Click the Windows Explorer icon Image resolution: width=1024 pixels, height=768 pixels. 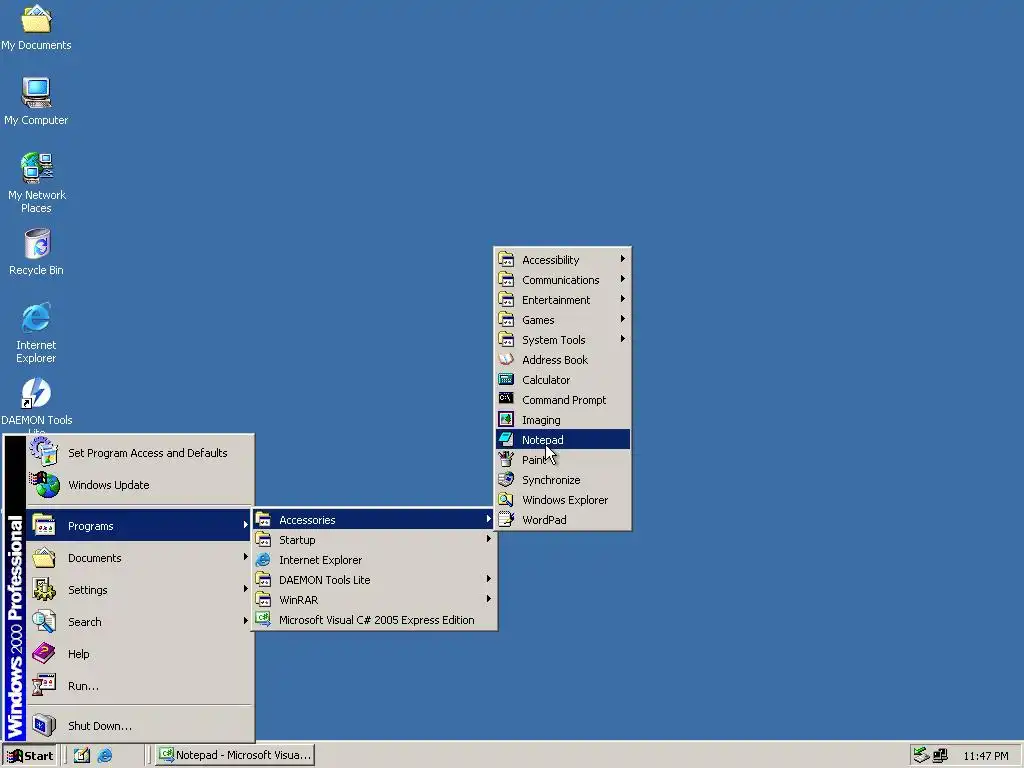(x=506, y=500)
